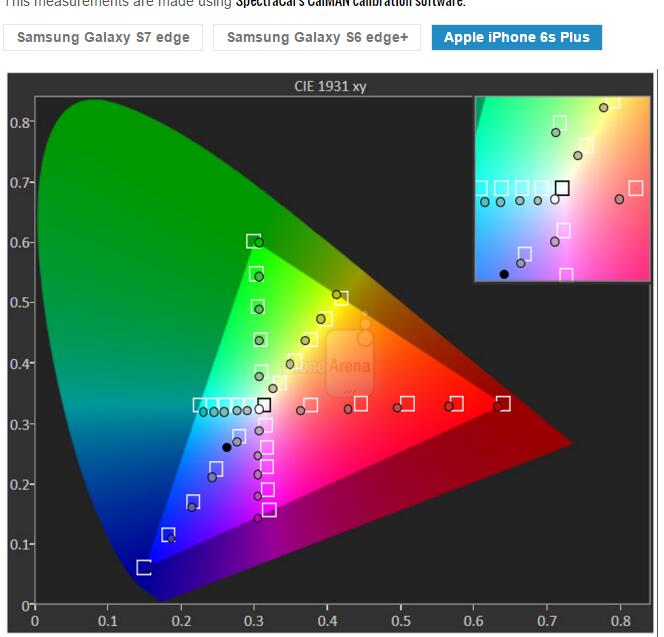Click the y-axis label 0.7
Image resolution: width=664 pixels, height=637 pixels.
pyautogui.click(x=19, y=183)
